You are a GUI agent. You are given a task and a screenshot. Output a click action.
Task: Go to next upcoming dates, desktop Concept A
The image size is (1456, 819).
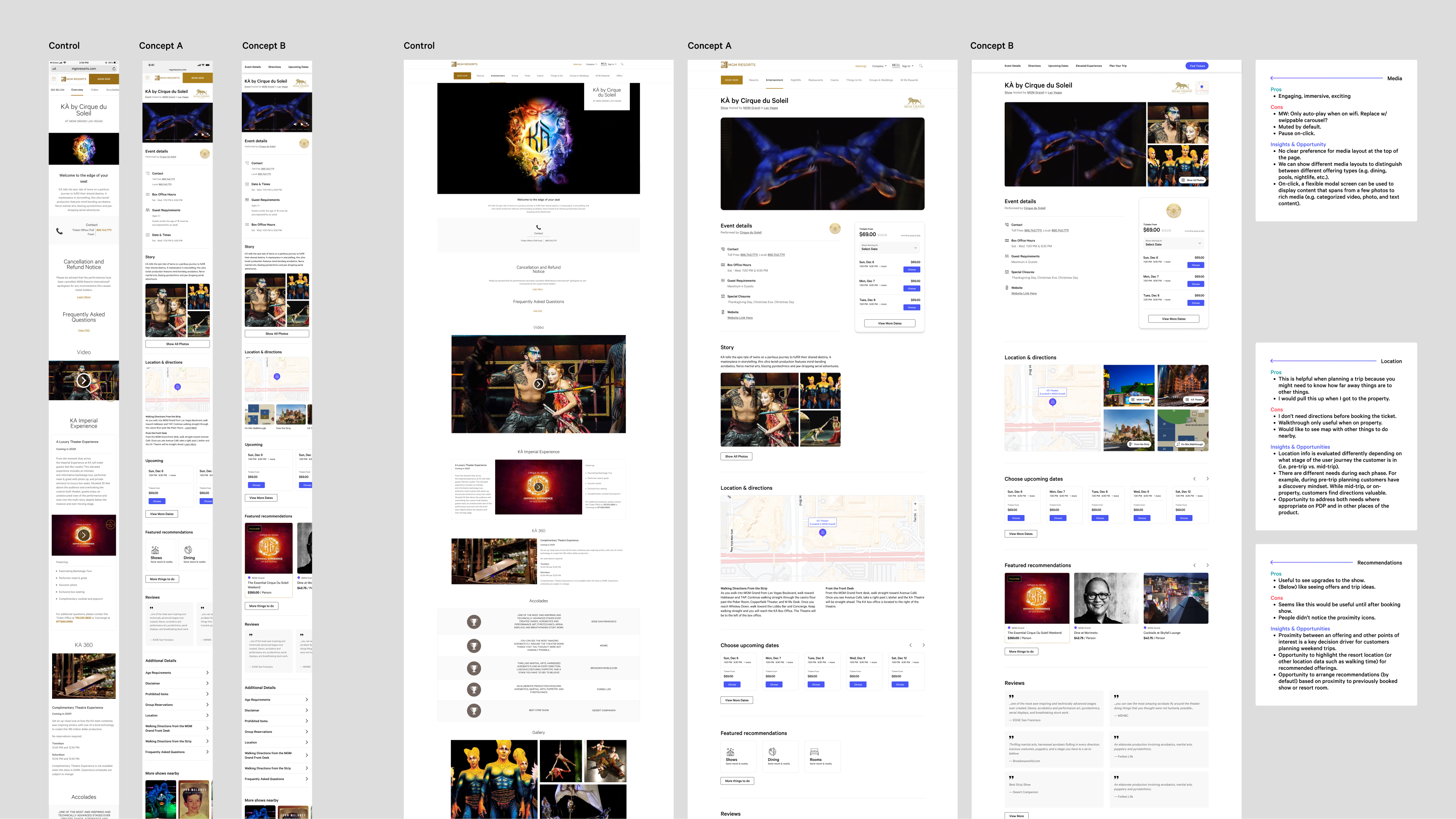tap(924, 645)
